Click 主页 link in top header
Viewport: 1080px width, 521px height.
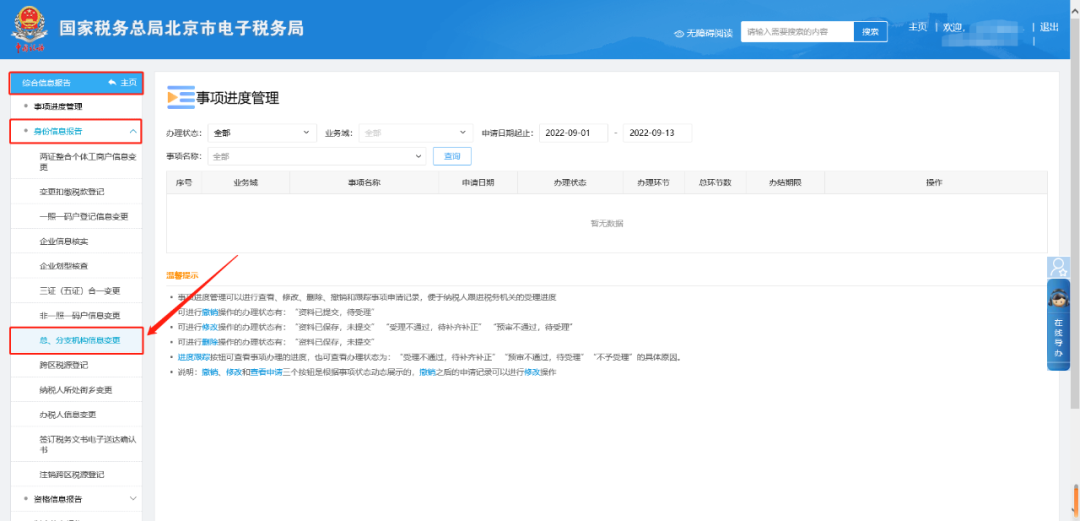click(917, 27)
